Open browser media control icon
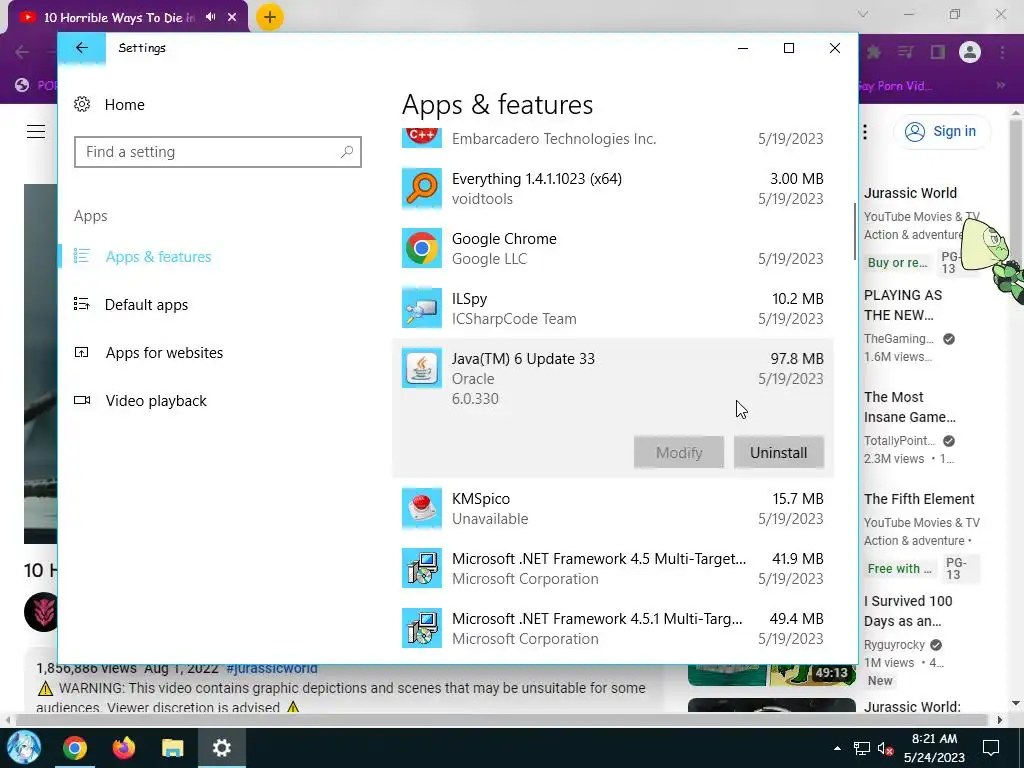This screenshot has height=768, width=1024. pyautogui.click(x=905, y=52)
